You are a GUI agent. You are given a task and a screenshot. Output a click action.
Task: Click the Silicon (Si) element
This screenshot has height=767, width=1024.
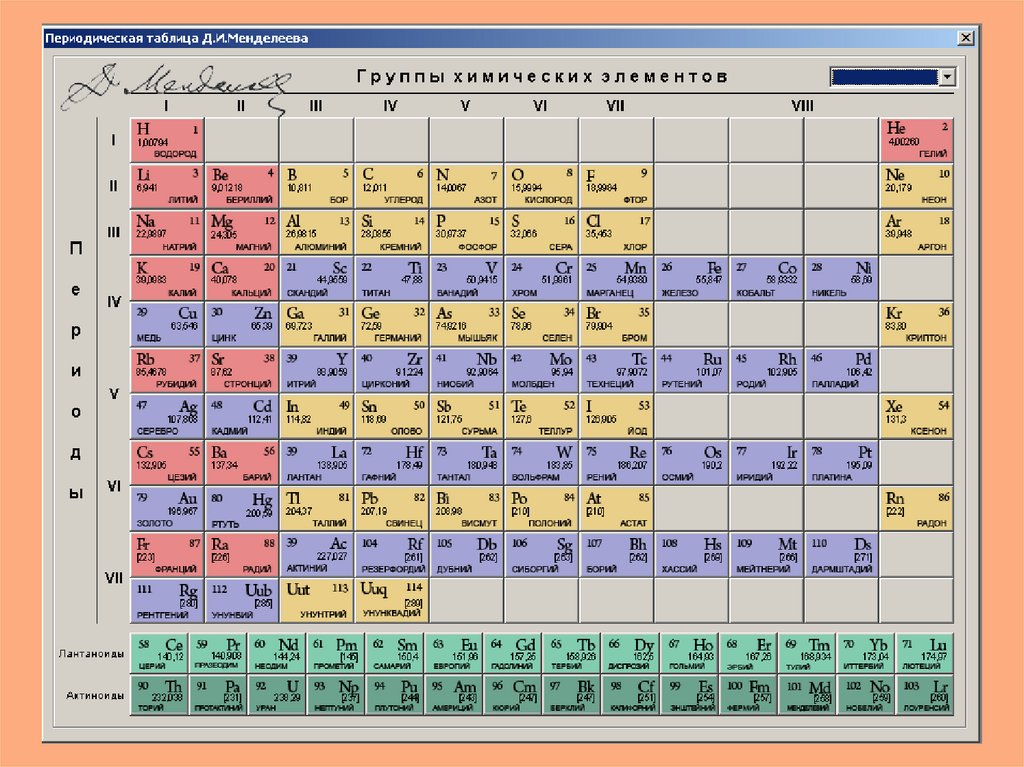tap(392, 233)
